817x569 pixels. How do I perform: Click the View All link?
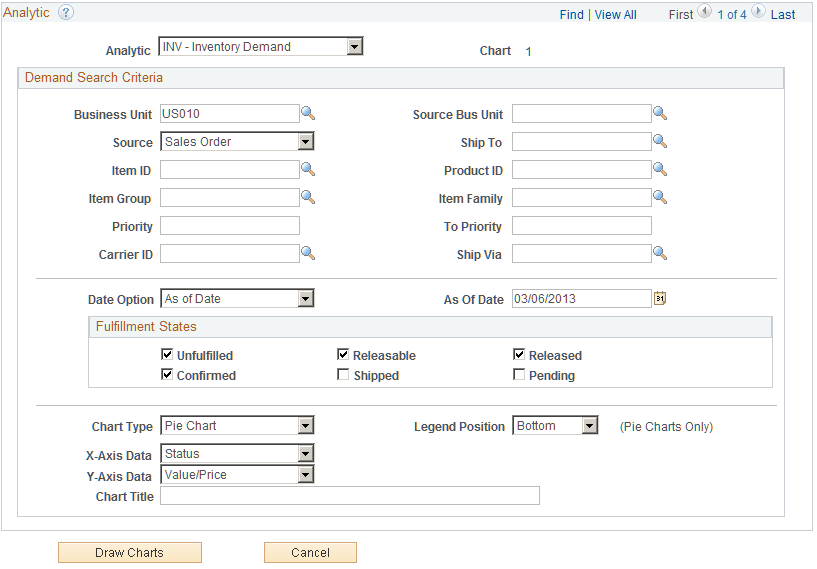(615, 15)
